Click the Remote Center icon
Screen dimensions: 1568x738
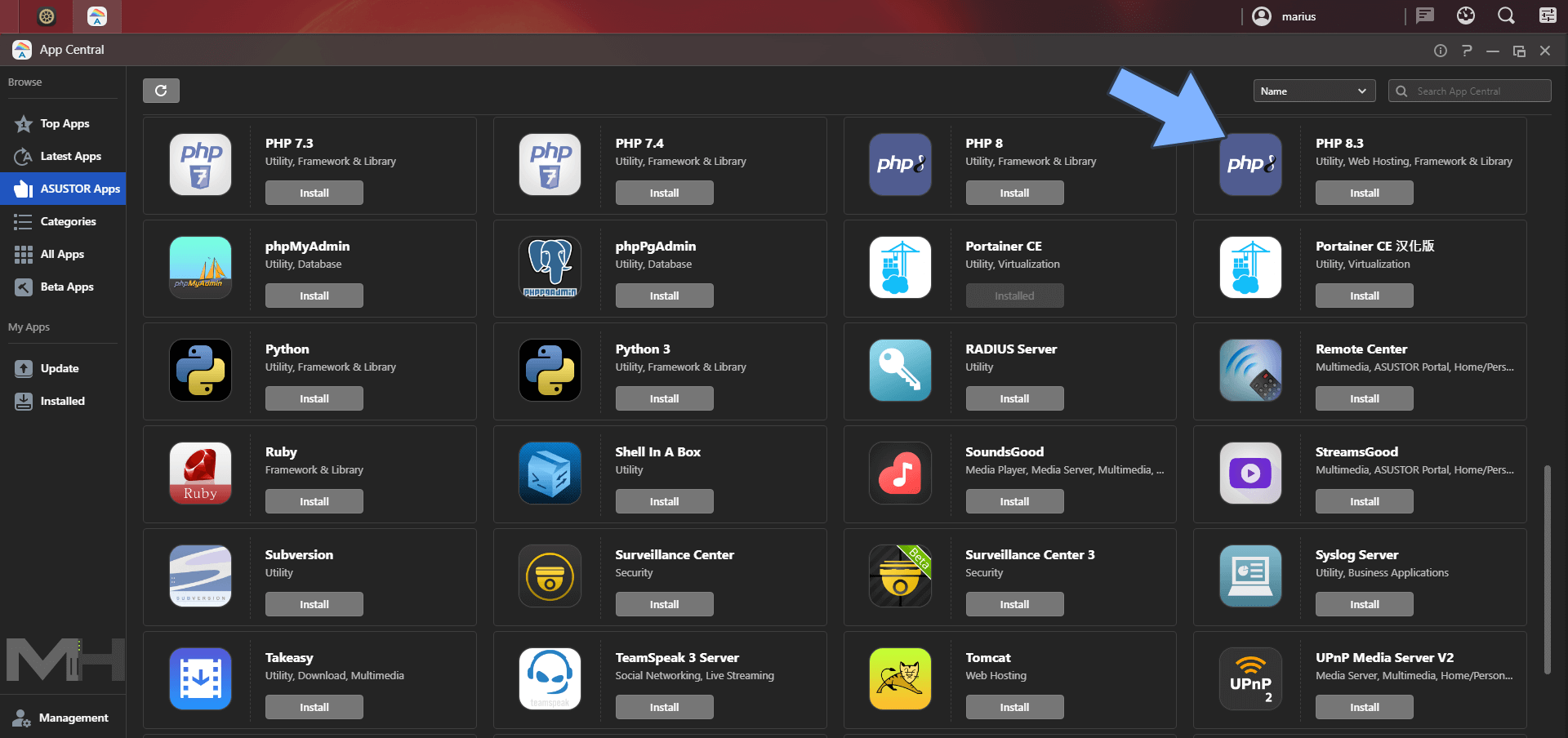coord(1250,371)
